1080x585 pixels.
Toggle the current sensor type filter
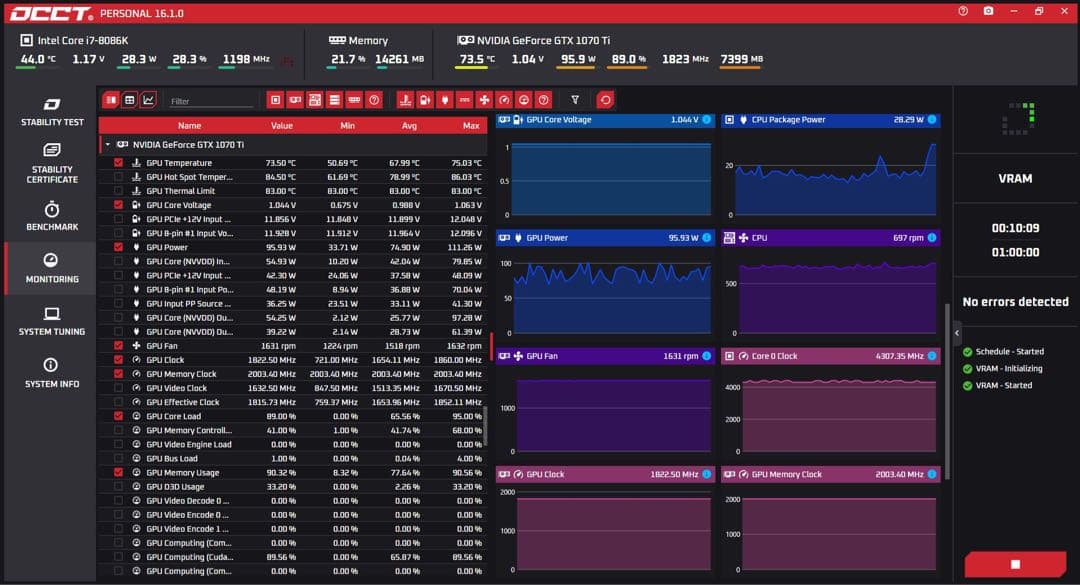(x=464, y=100)
